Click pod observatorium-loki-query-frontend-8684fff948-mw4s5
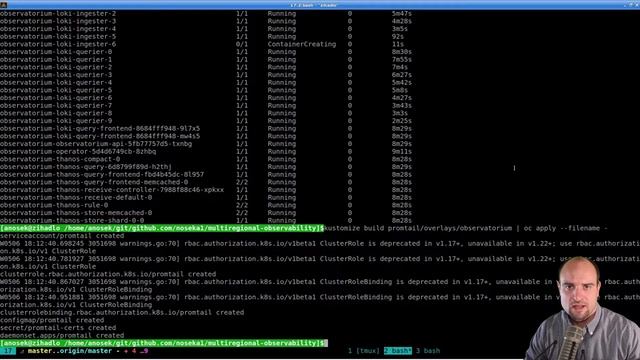Image resolution: width=640 pixels, height=360 pixels. [100, 136]
